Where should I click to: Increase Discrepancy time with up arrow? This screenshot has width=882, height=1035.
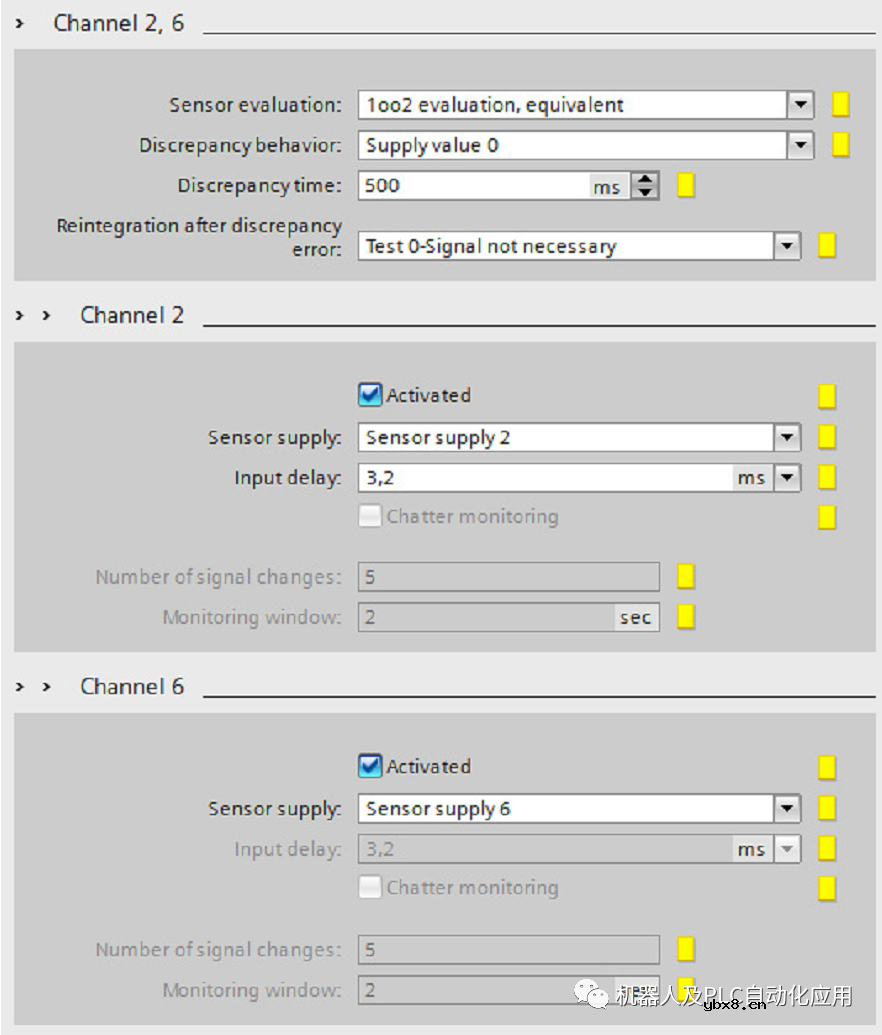(x=646, y=180)
